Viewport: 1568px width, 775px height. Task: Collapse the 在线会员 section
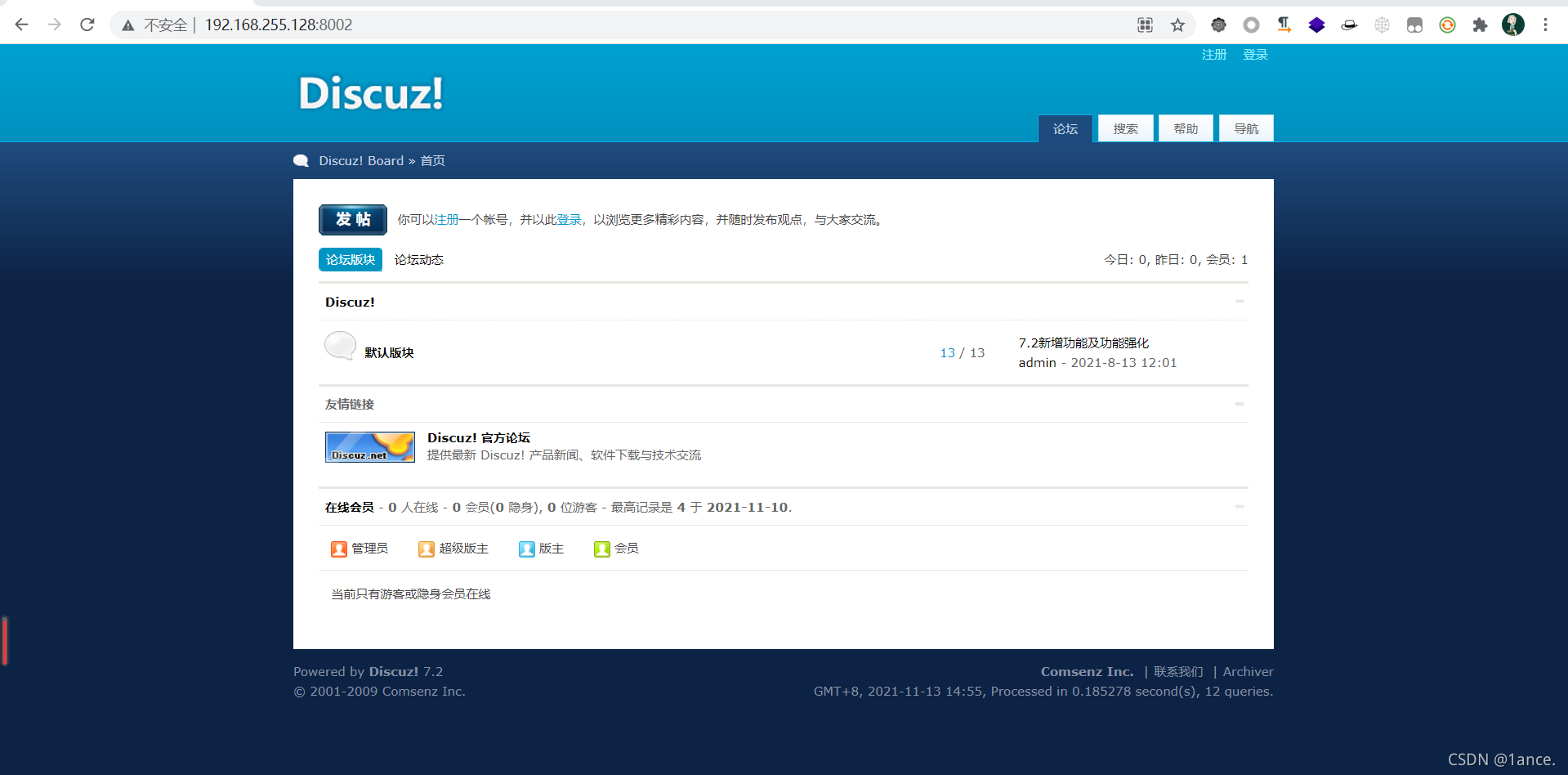(1239, 507)
